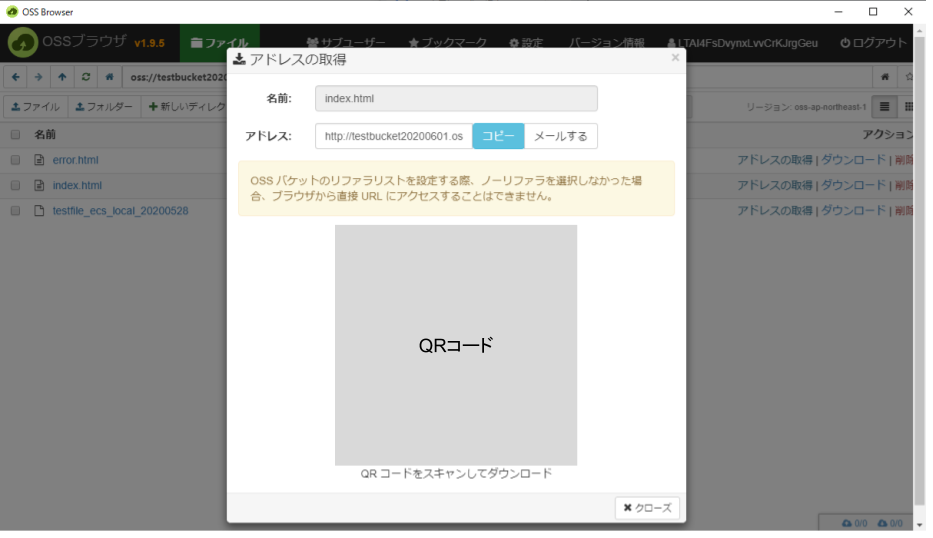Click the クローズ button
The image size is (933, 538).
(x=647, y=508)
